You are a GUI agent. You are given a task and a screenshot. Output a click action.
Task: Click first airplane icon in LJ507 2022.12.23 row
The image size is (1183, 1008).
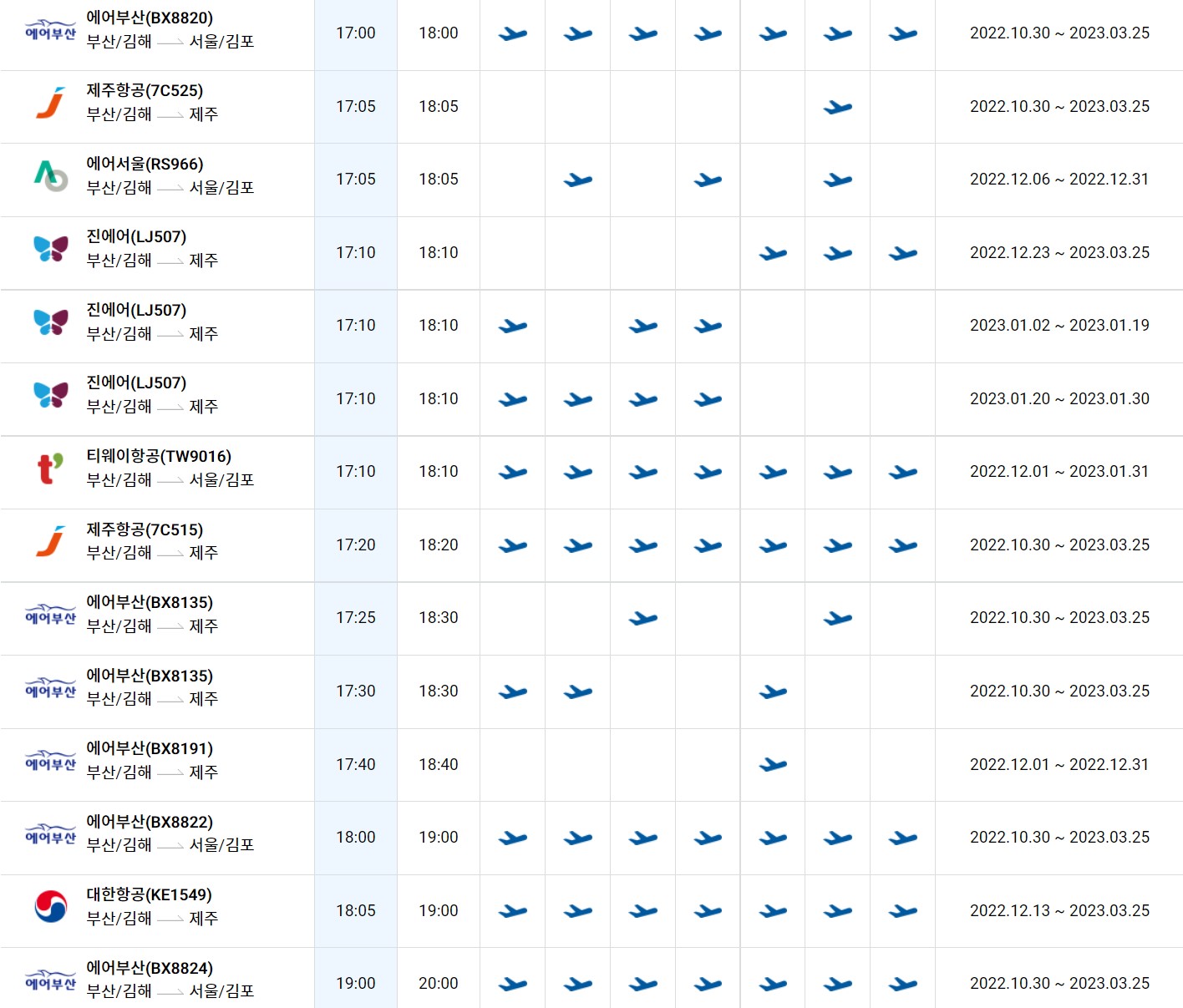(x=773, y=253)
